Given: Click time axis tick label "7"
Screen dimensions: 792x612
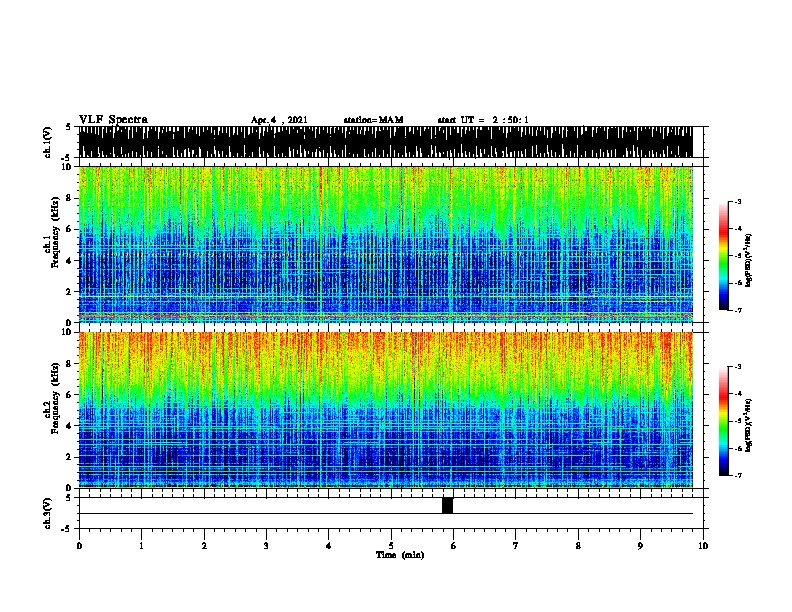Looking at the screenshot, I should point(516,545).
